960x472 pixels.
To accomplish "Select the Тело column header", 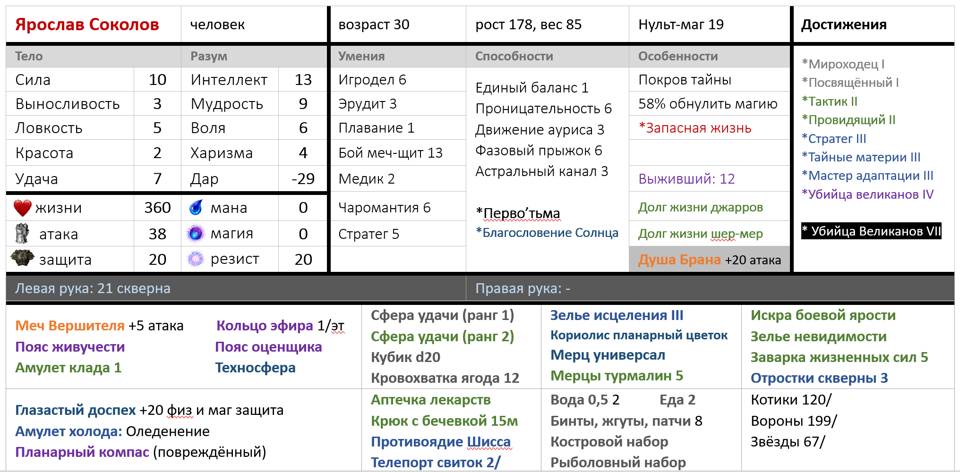I will click(x=30, y=57).
